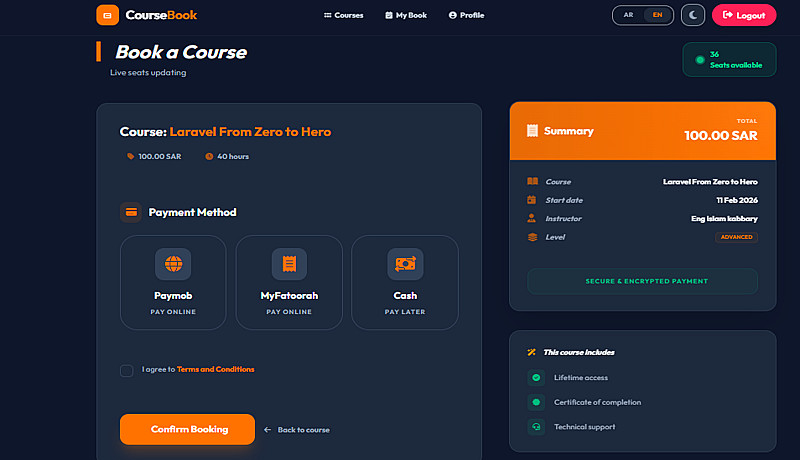This screenshot has height=460, width=800.
Task: Click the person icon beside Instructor
Action: pos(532,218)
